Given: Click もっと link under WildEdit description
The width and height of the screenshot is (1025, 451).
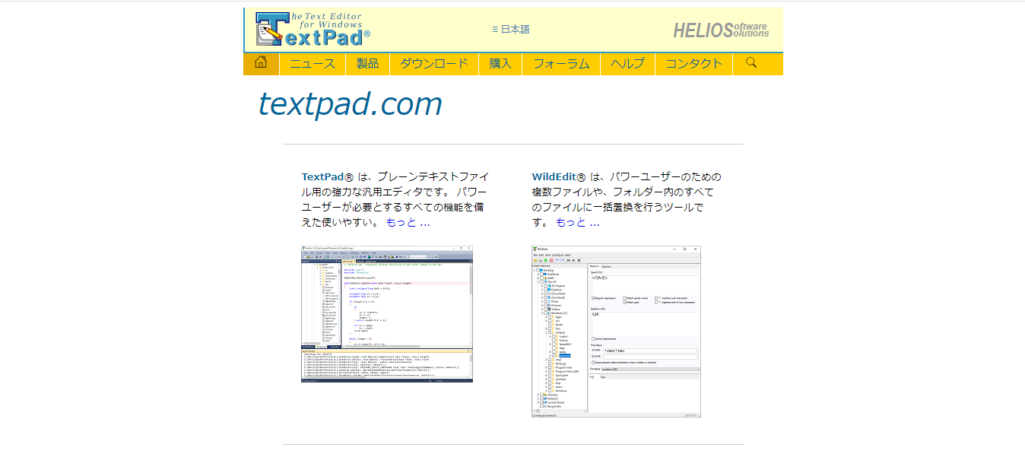Looking at the screenshot, I should [x=577, y=222].
